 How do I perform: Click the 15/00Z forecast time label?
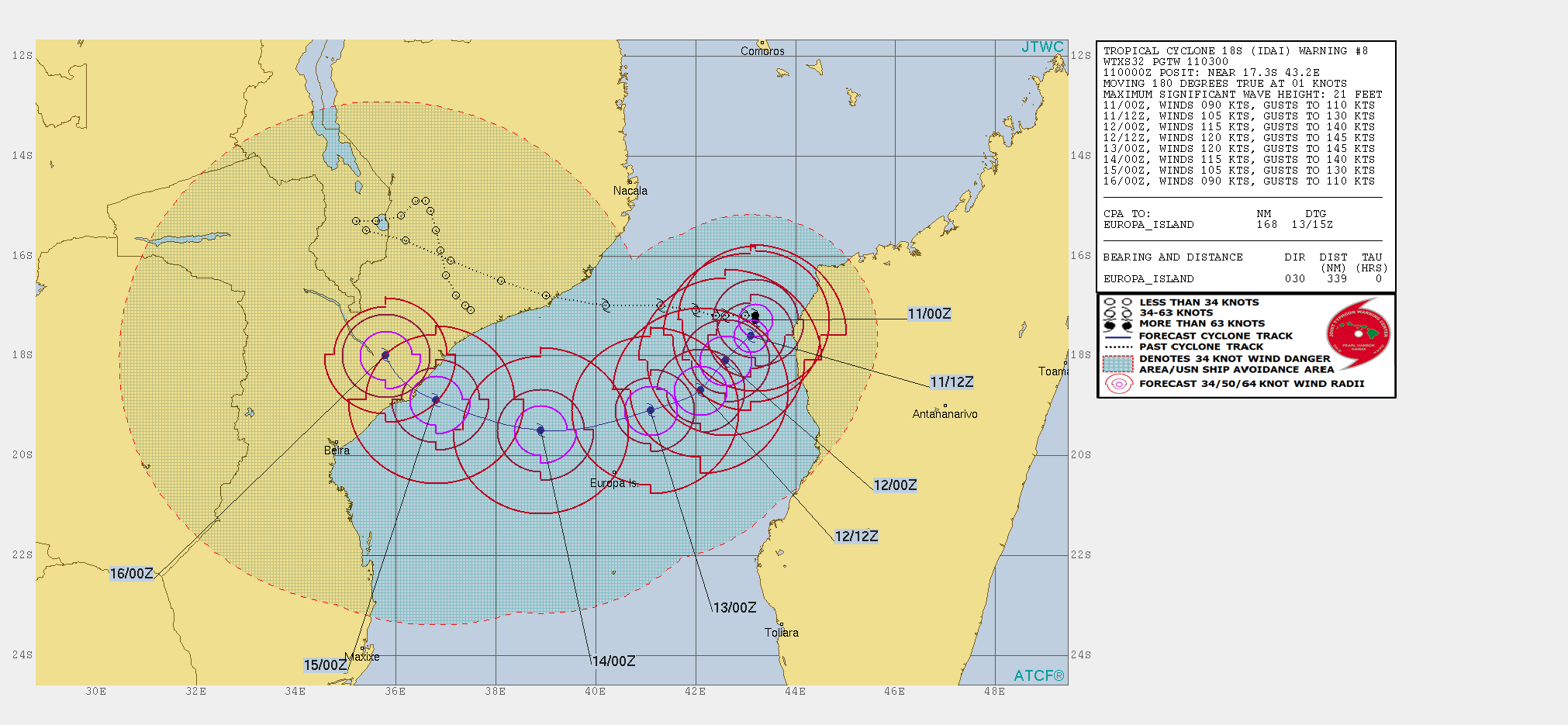(325, 665)
